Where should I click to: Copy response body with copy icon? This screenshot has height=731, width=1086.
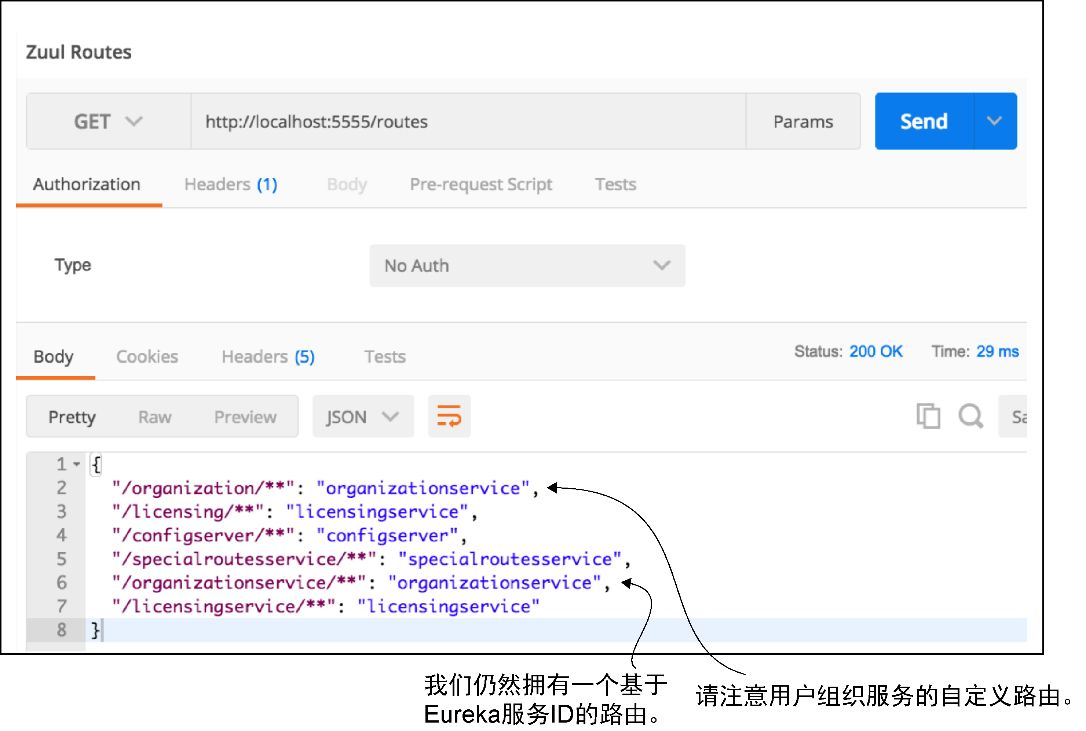928,416
